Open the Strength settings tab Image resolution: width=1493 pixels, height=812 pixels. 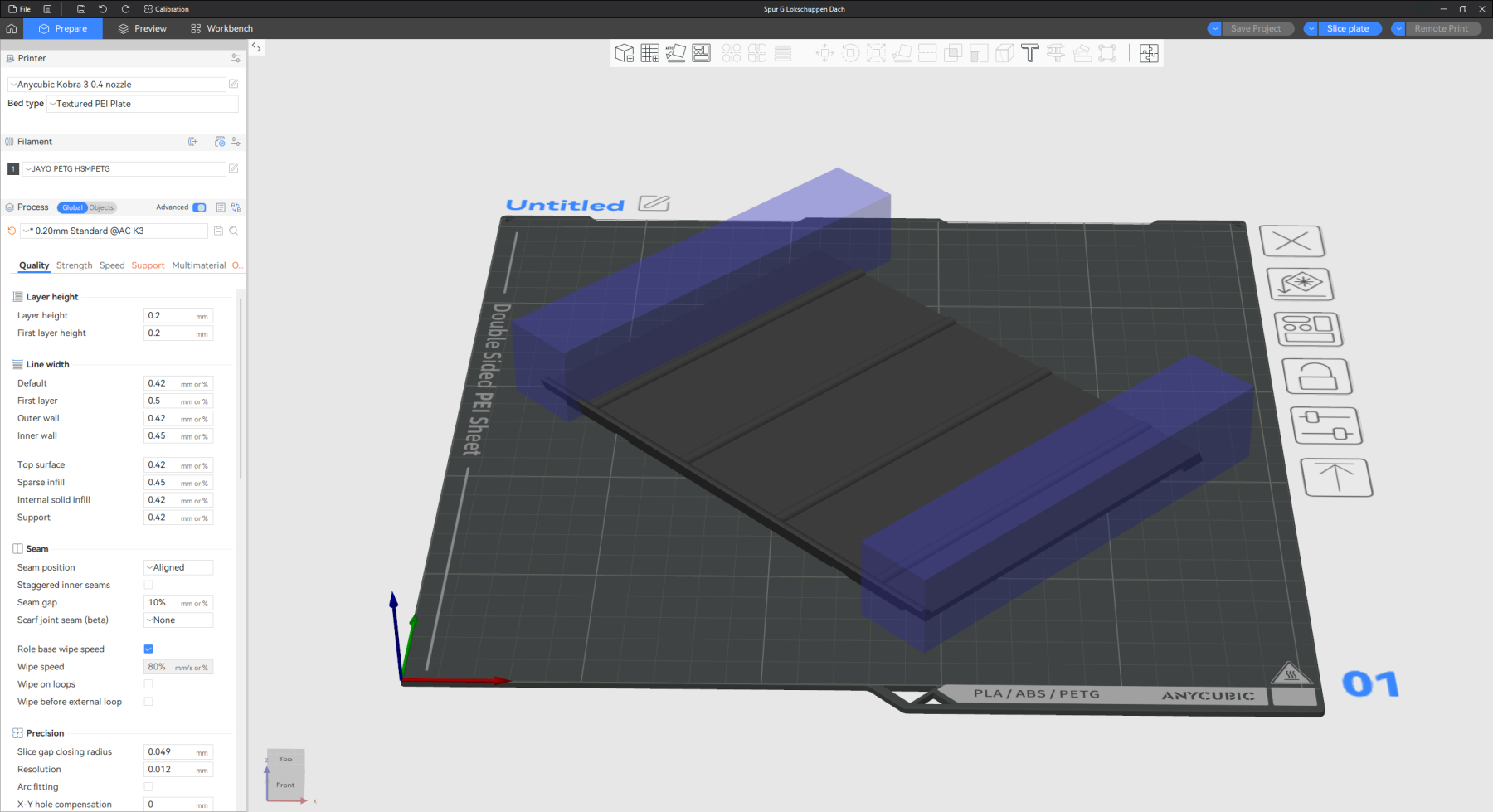point(74,265)
